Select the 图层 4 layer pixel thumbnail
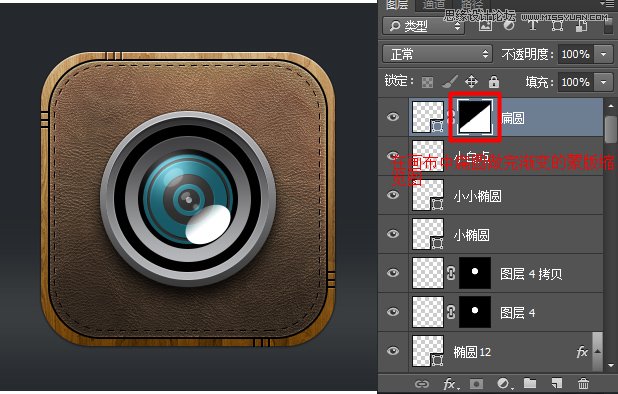Screen dimensions: 618x394 (428, 312)
